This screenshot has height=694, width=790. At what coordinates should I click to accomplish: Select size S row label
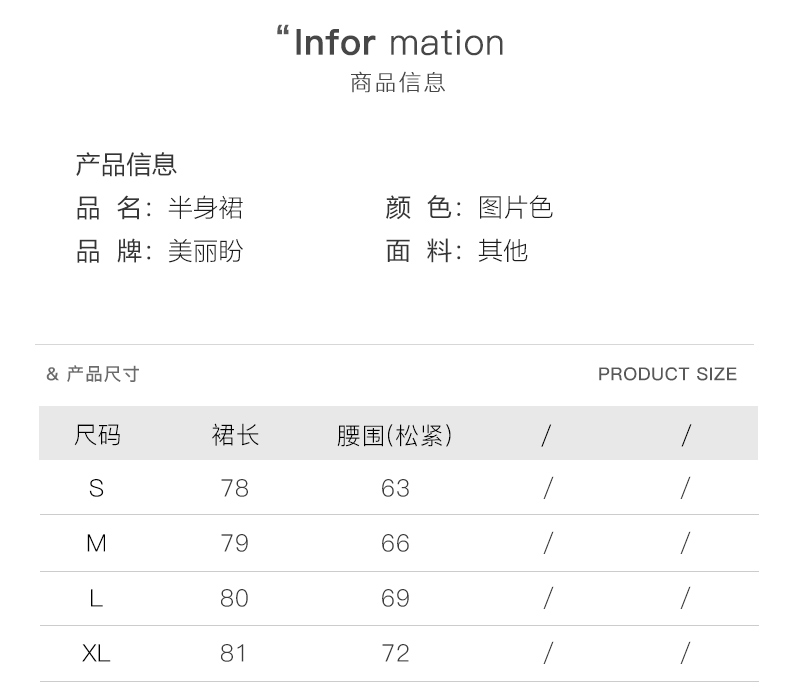click(x=96, y=488)
